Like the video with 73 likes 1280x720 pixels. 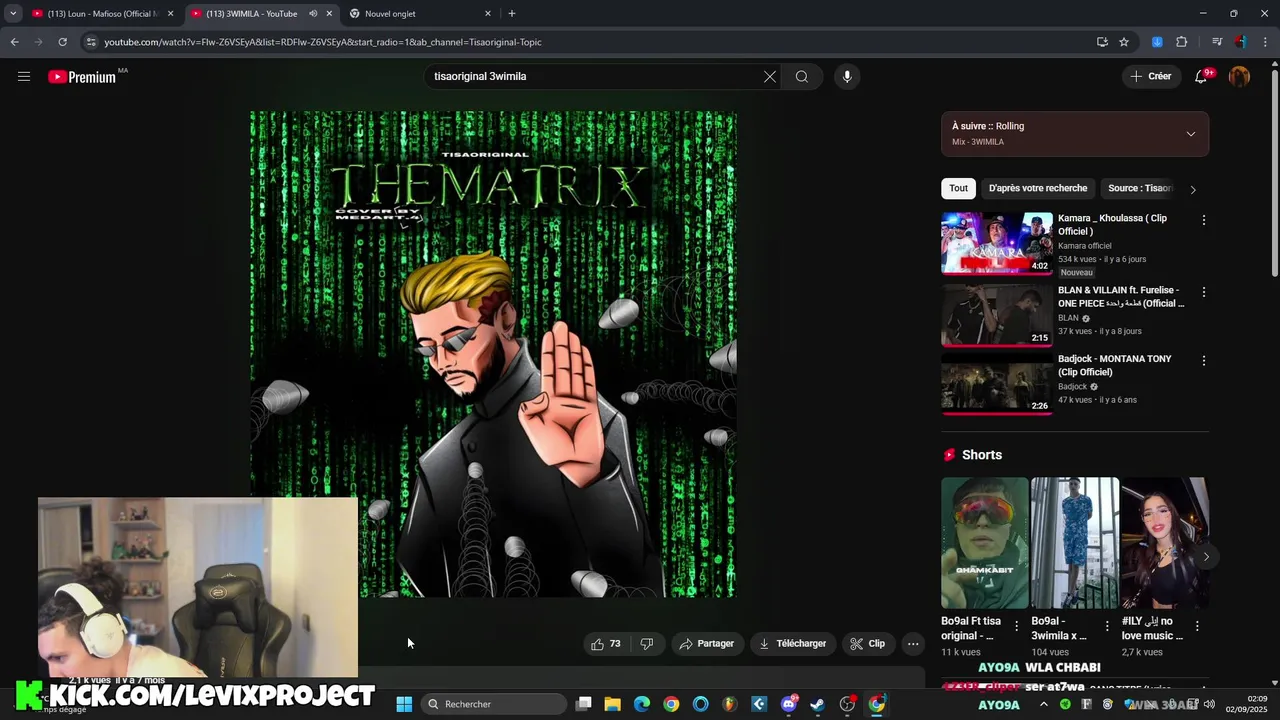pos(607,644)
